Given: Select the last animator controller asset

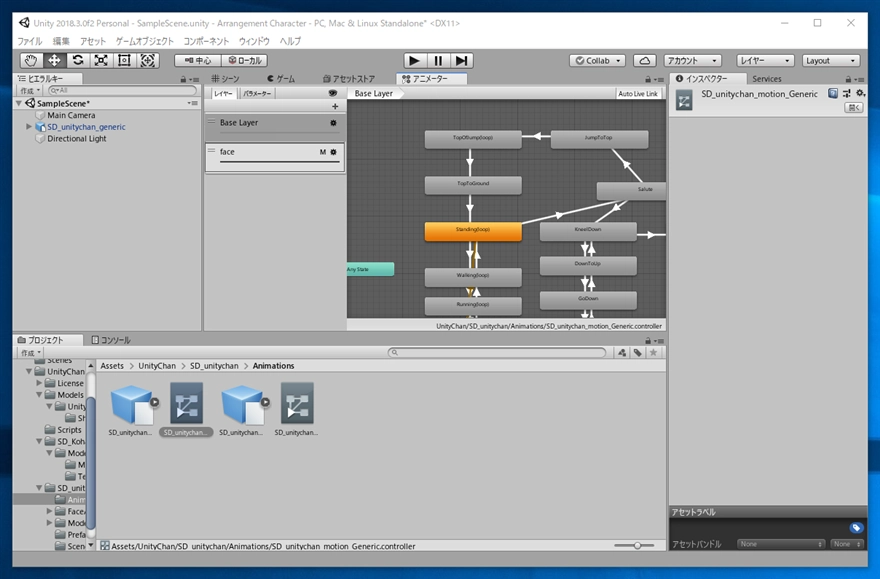Looking at the screenshot, I should (x=297, y=404).
